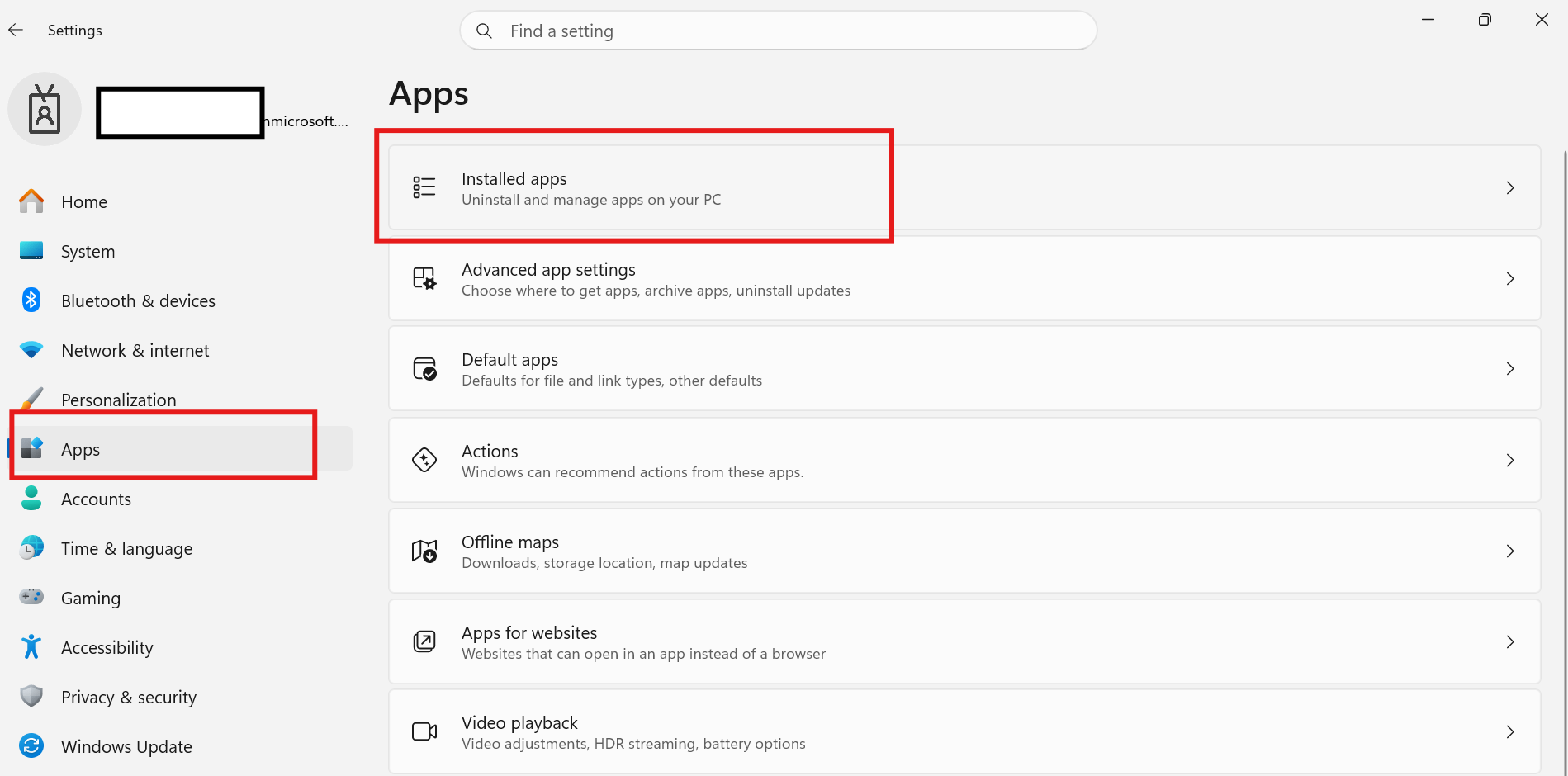Click the chevron on Offline maps row
The image size is (1568, 776).
(1510, 551)
